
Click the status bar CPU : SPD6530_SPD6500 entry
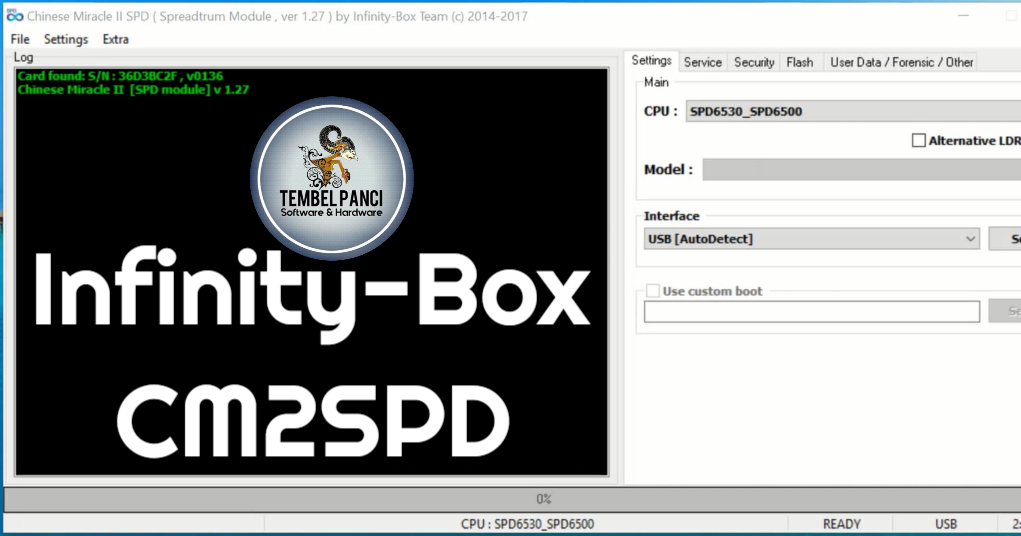[526, 524]
